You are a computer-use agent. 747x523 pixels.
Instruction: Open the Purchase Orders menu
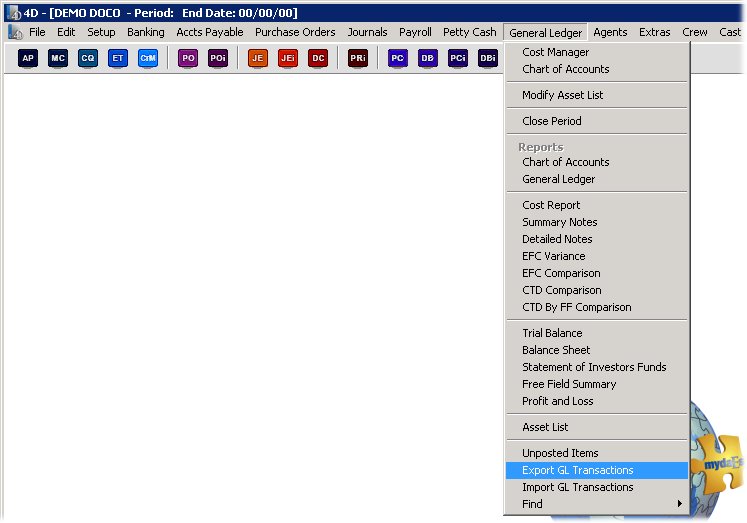[x=295, y=32]
